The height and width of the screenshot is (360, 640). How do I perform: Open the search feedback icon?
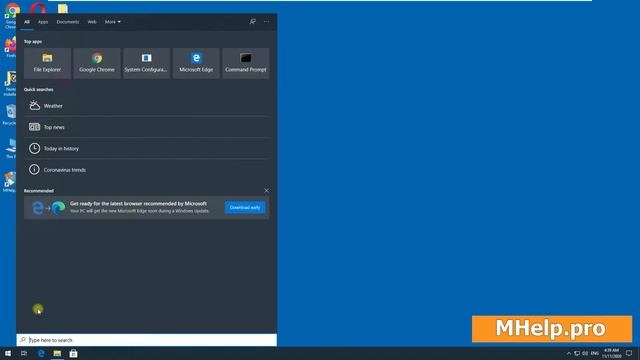click(253, 22)
